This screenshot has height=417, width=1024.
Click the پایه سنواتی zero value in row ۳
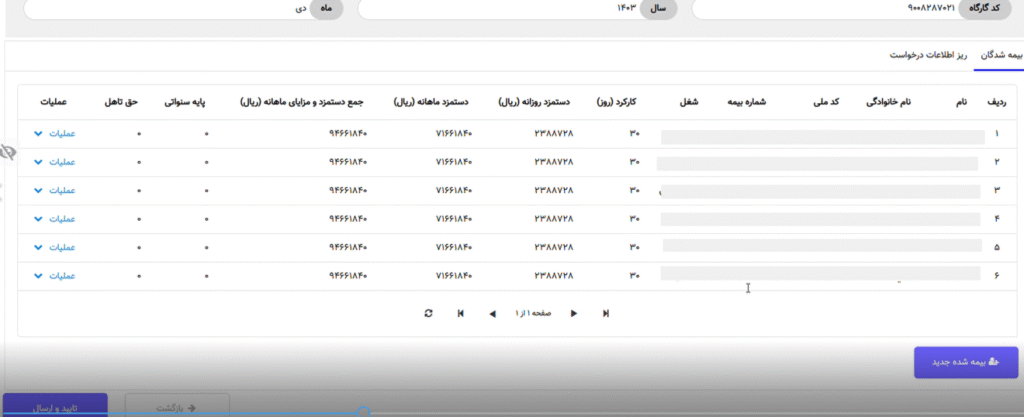[206, 191]
